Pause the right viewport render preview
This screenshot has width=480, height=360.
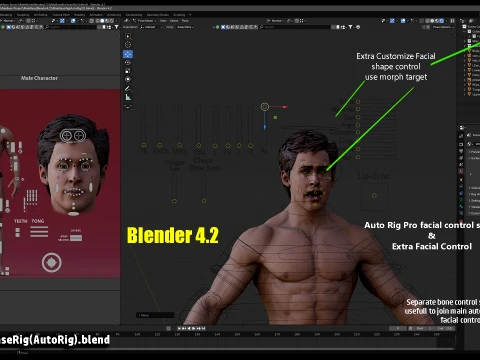pos(452,21)
